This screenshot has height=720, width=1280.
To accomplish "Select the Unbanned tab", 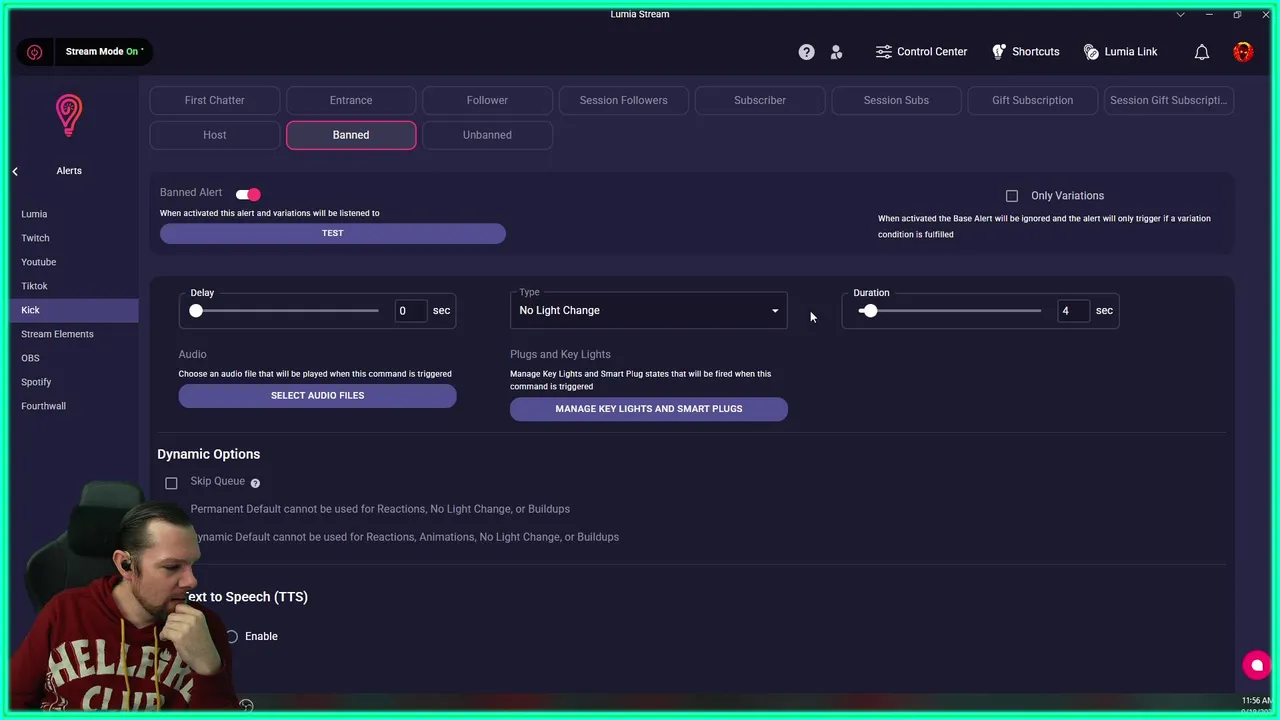I will pyautogui.click(x=487, y=135).
